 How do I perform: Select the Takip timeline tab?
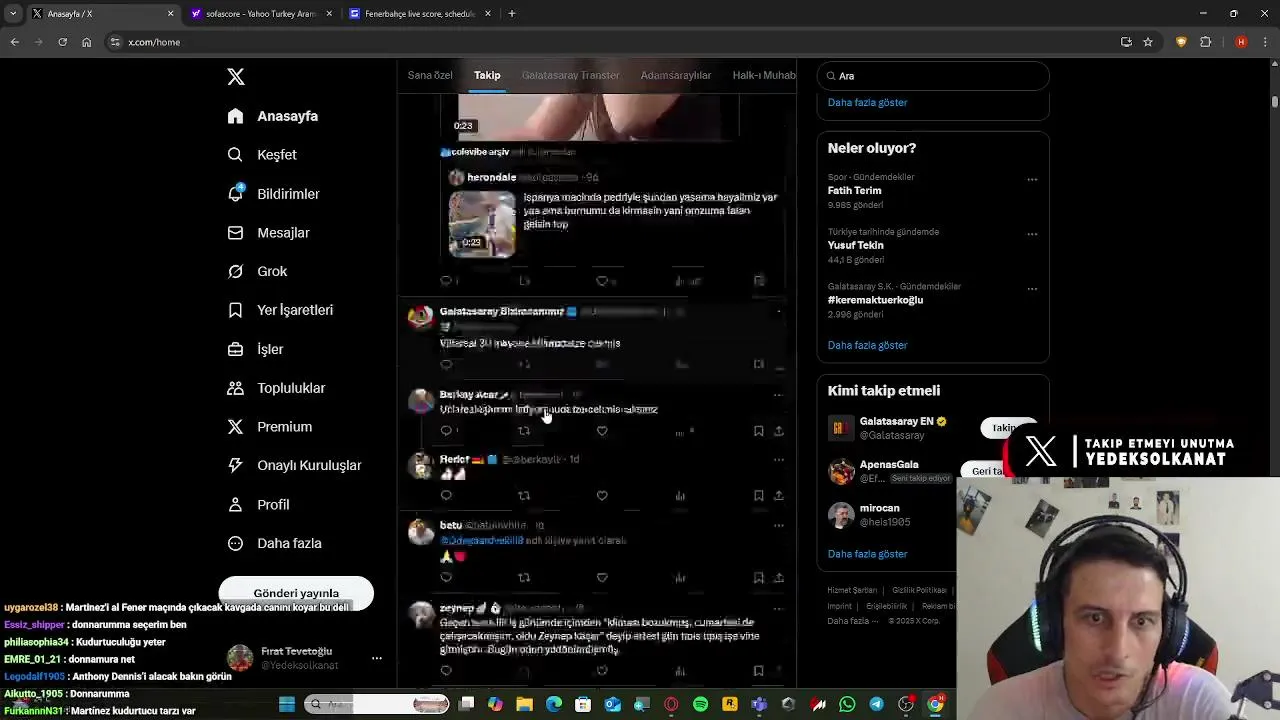point(487,75)
